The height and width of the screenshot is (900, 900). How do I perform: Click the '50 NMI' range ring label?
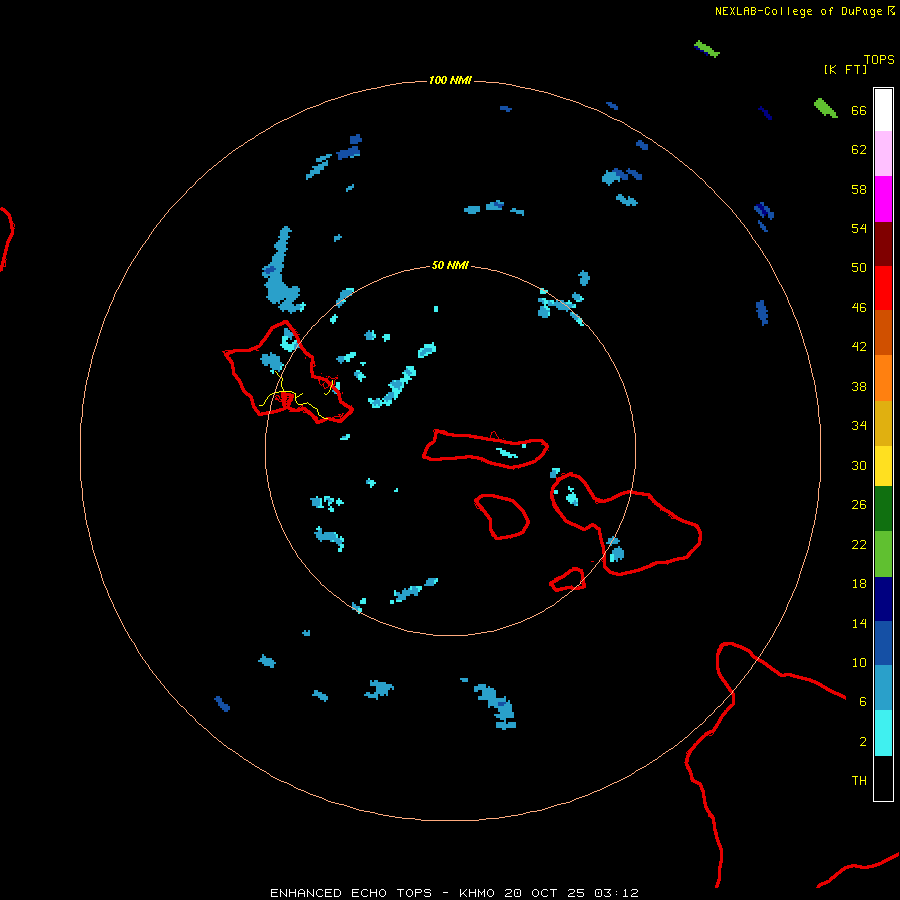[x=450, y=265]
